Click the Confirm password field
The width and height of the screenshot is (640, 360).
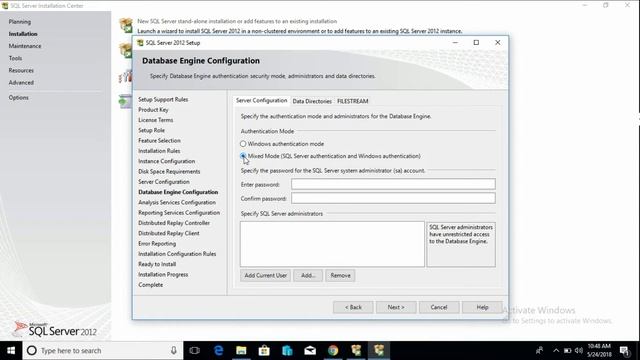click(393, 198)
